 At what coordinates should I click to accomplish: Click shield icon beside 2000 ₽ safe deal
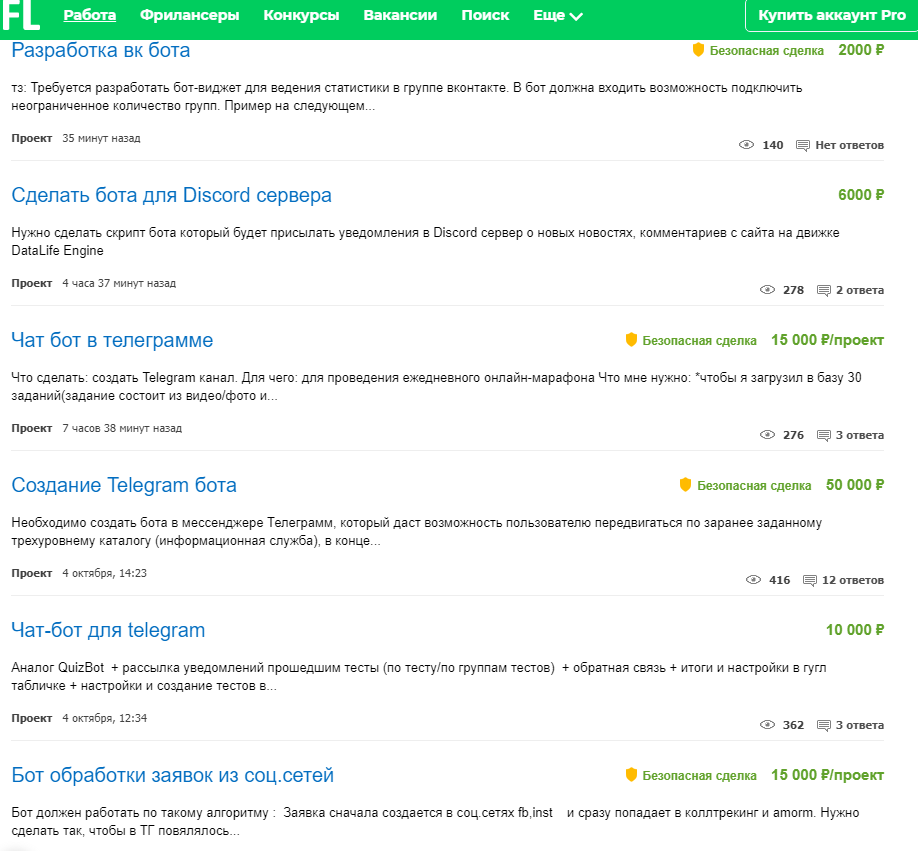coord(698,50)
